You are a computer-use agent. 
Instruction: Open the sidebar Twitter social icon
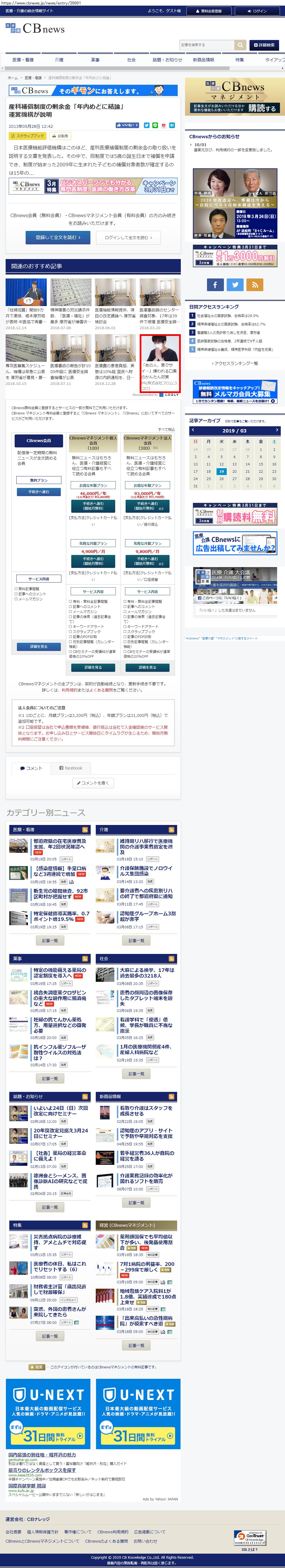pos(235,284)
